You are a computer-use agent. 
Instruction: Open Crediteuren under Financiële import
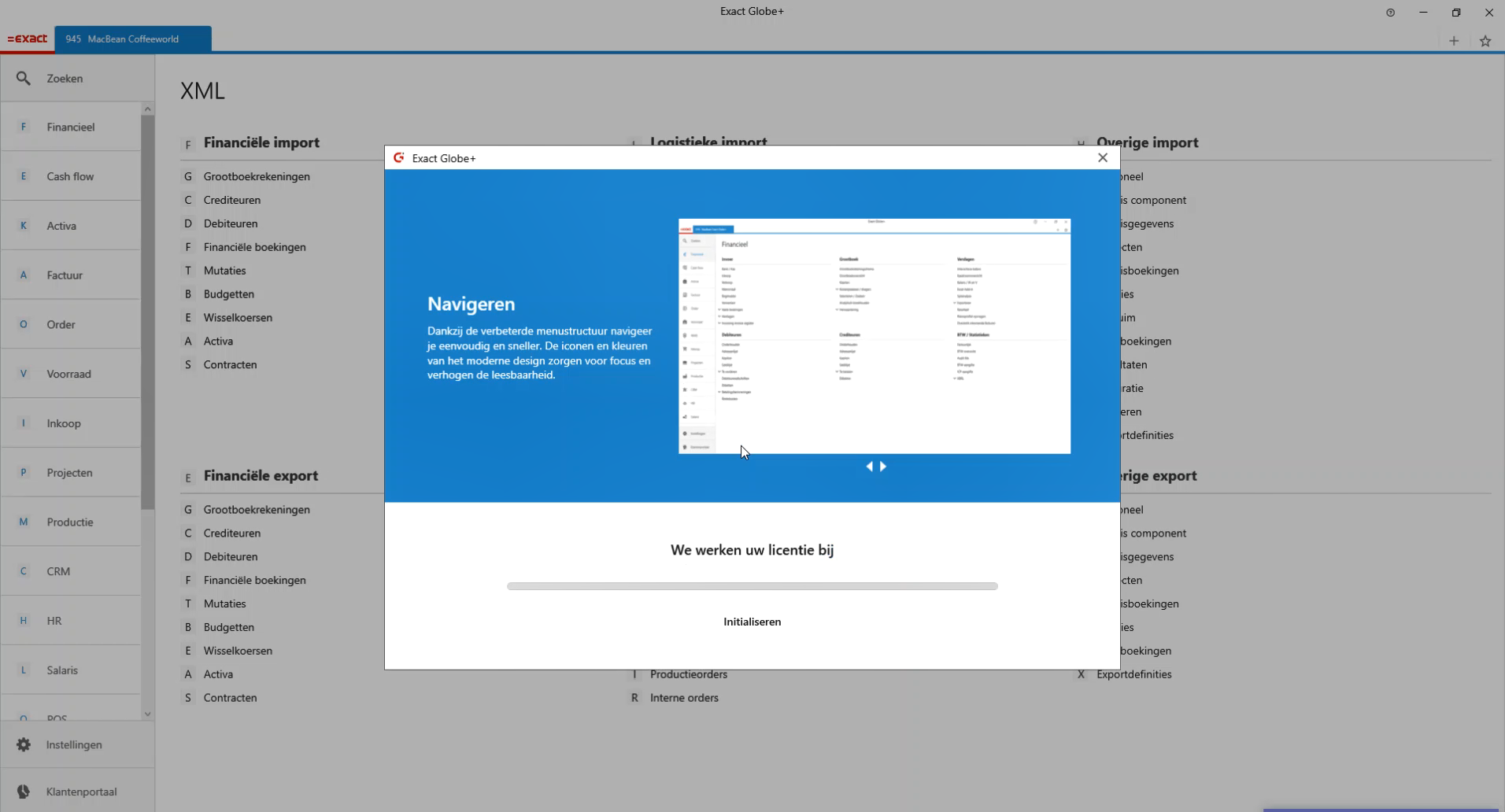coord(231,200)
